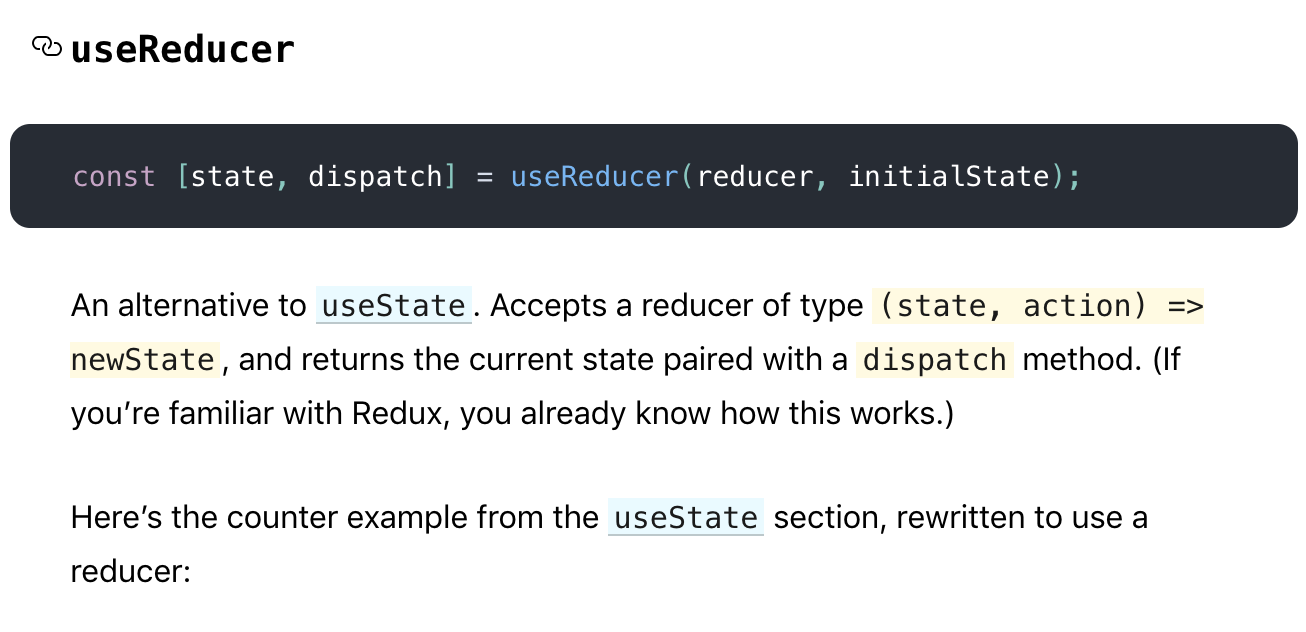This screenshot has height=632, width=1306.
Task: Click the highlighted '(state, action) =>' inline code
Action: click(x=1038, y=305)
